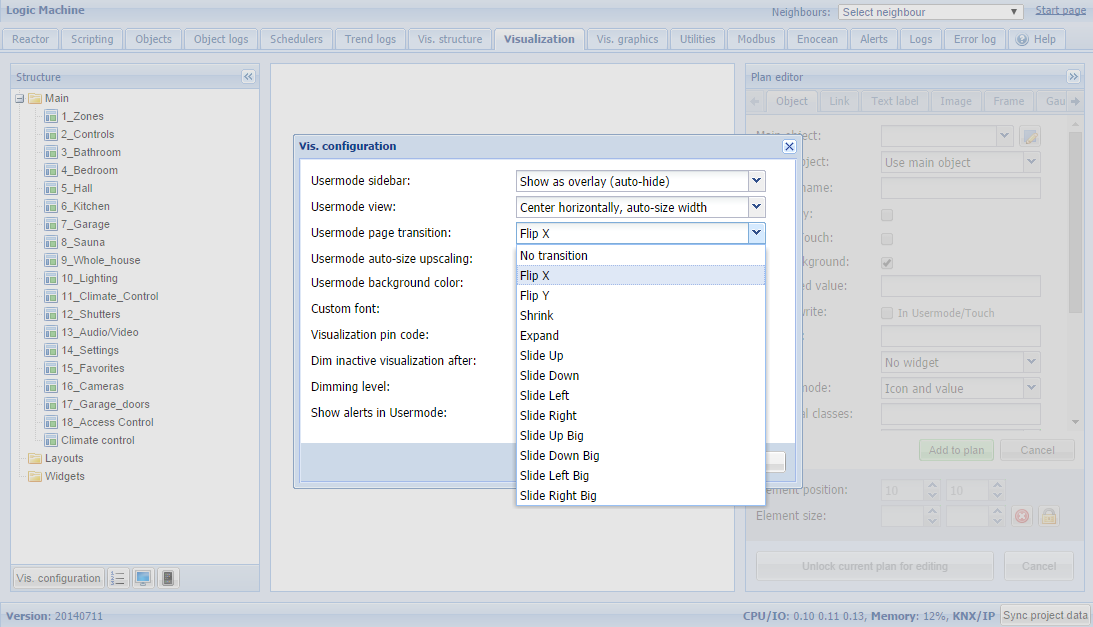Click the Usermode page transition combo field

click(632, 233)
